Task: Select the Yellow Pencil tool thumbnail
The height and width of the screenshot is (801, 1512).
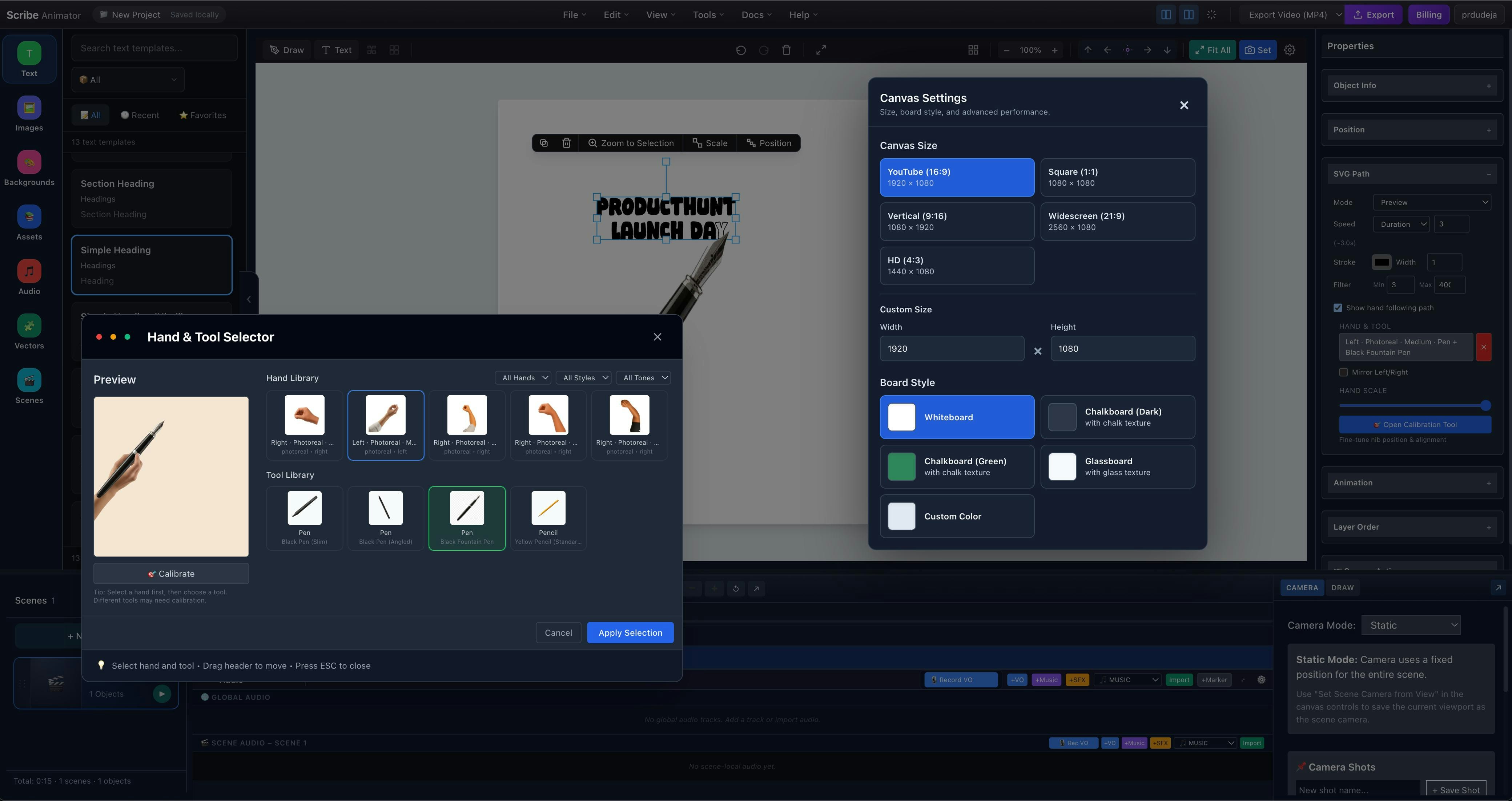Action: pyautogui.click(x=548, y=508)
